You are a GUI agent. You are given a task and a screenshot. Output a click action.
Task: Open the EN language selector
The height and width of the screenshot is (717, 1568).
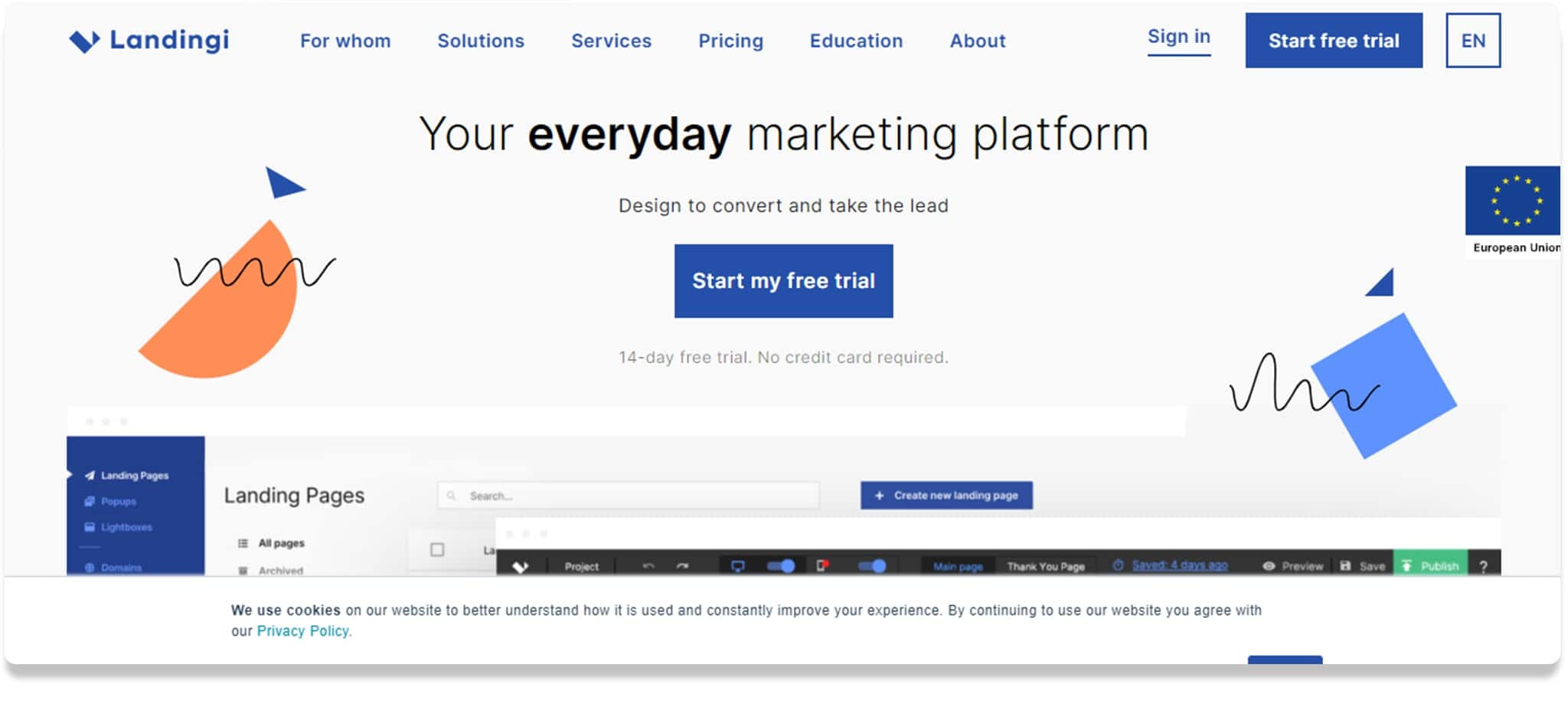(x=1473, y=41)
